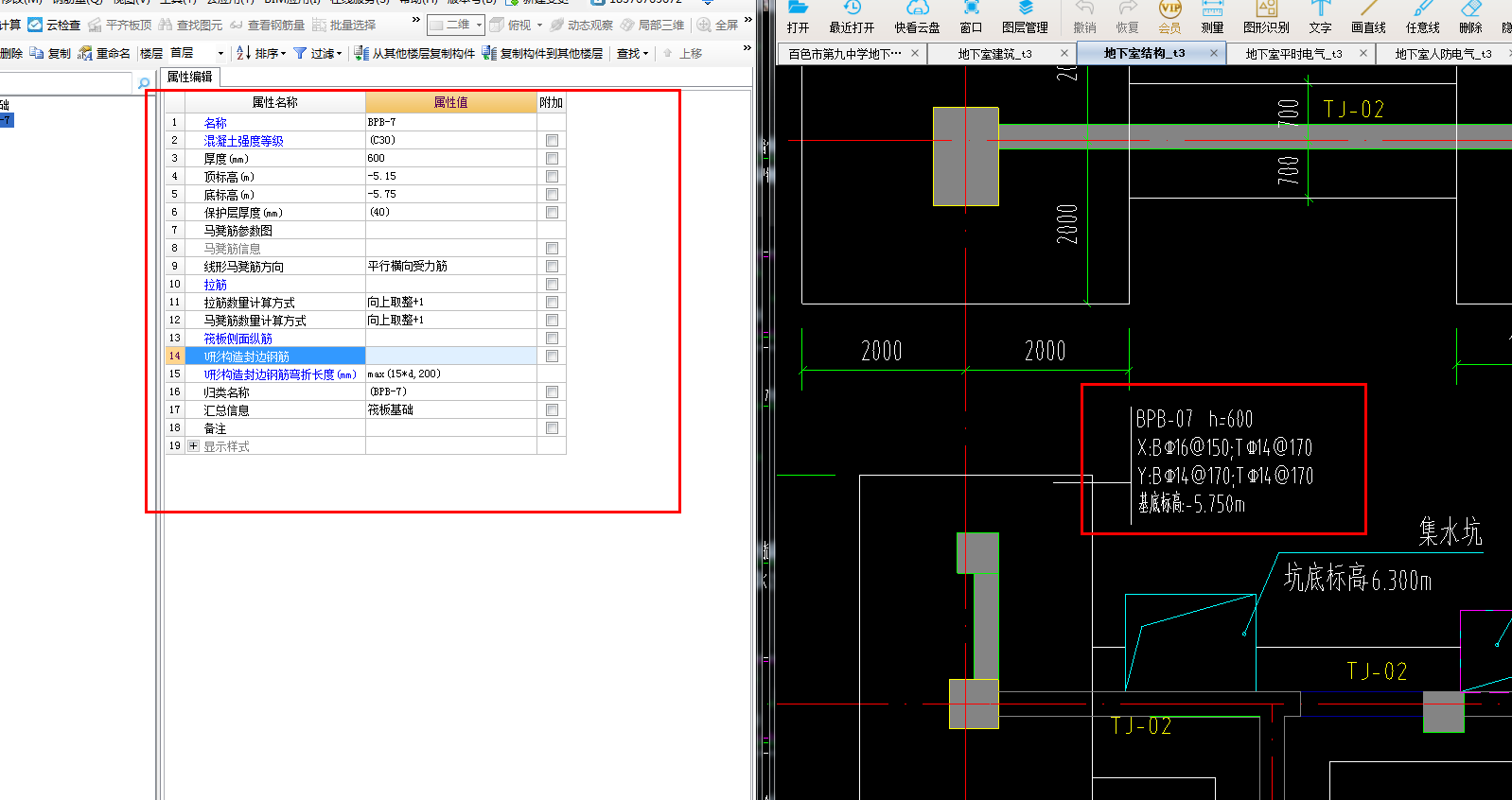The width and height of the screenshot is (1512, 800).
Task: Run 云检查 cloud check
Action: 54,25
